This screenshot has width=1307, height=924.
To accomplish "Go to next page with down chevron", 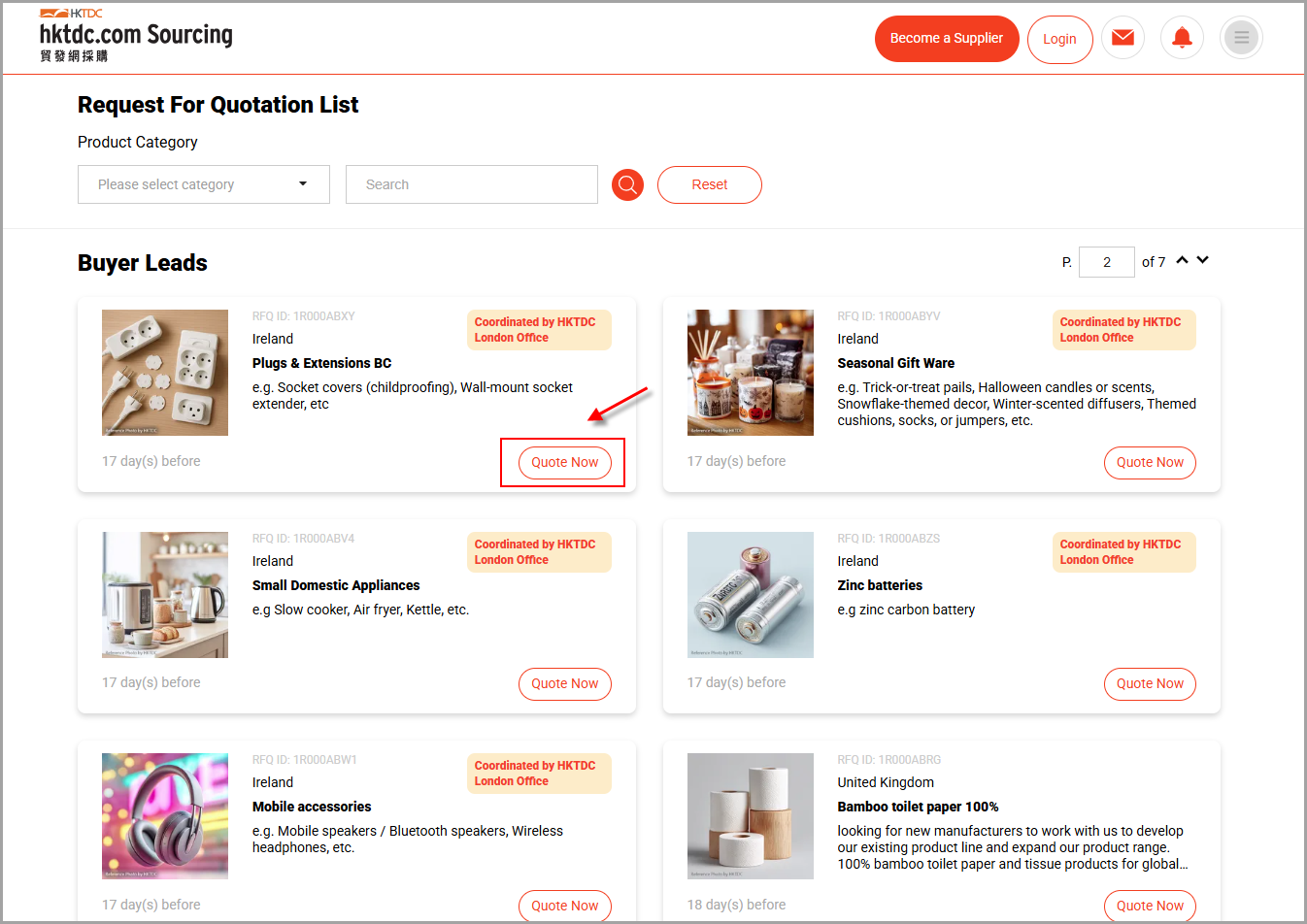I will [x=1203, y=260].
